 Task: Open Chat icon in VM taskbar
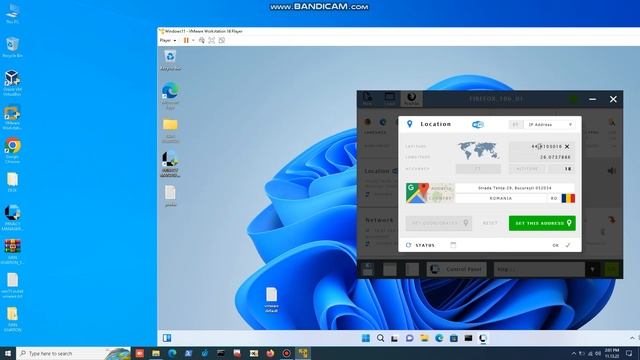410,338
